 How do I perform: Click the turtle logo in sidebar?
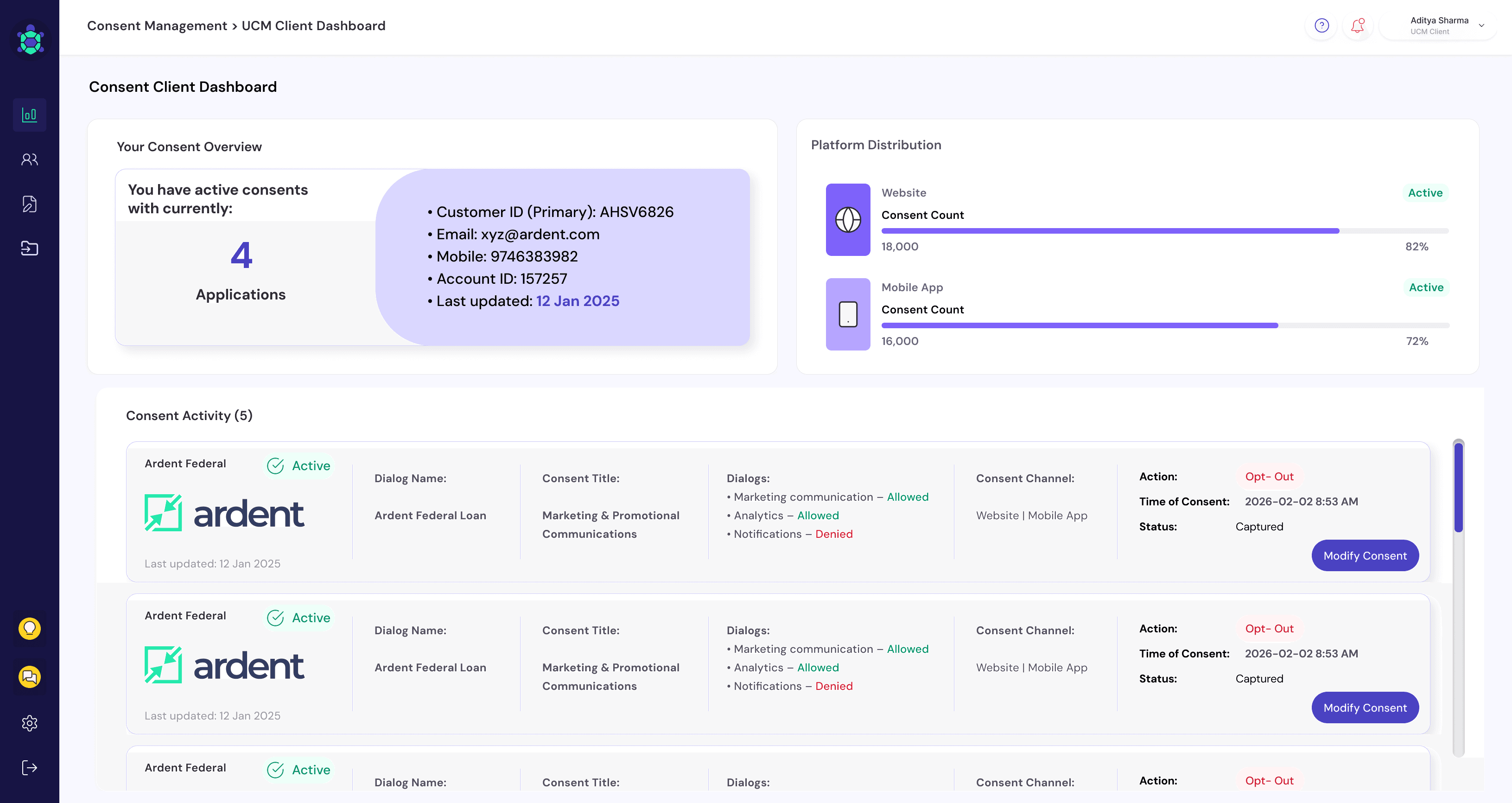point(31,40)
